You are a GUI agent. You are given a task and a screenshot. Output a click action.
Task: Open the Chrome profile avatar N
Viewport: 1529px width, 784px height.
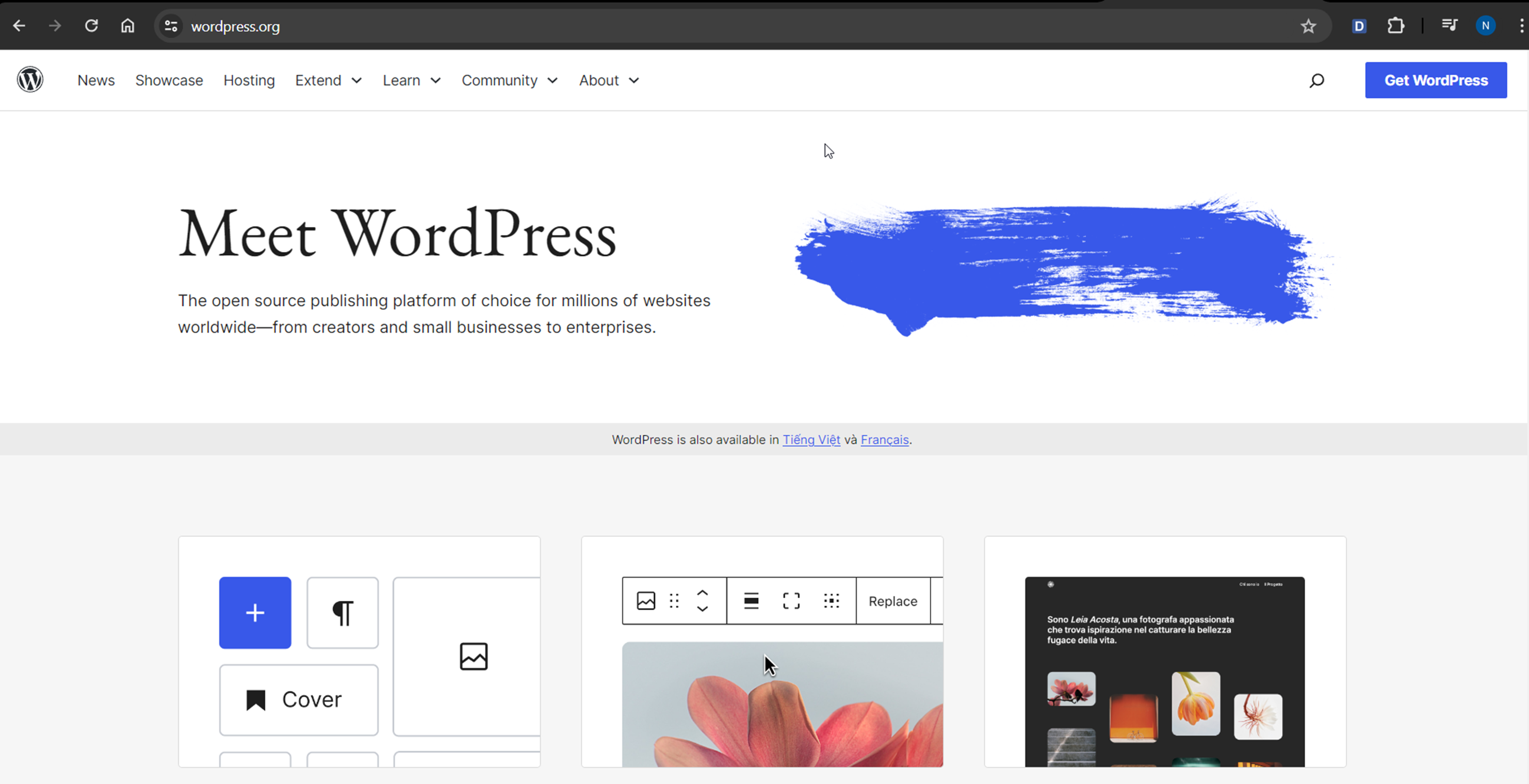pos(1485,25)
